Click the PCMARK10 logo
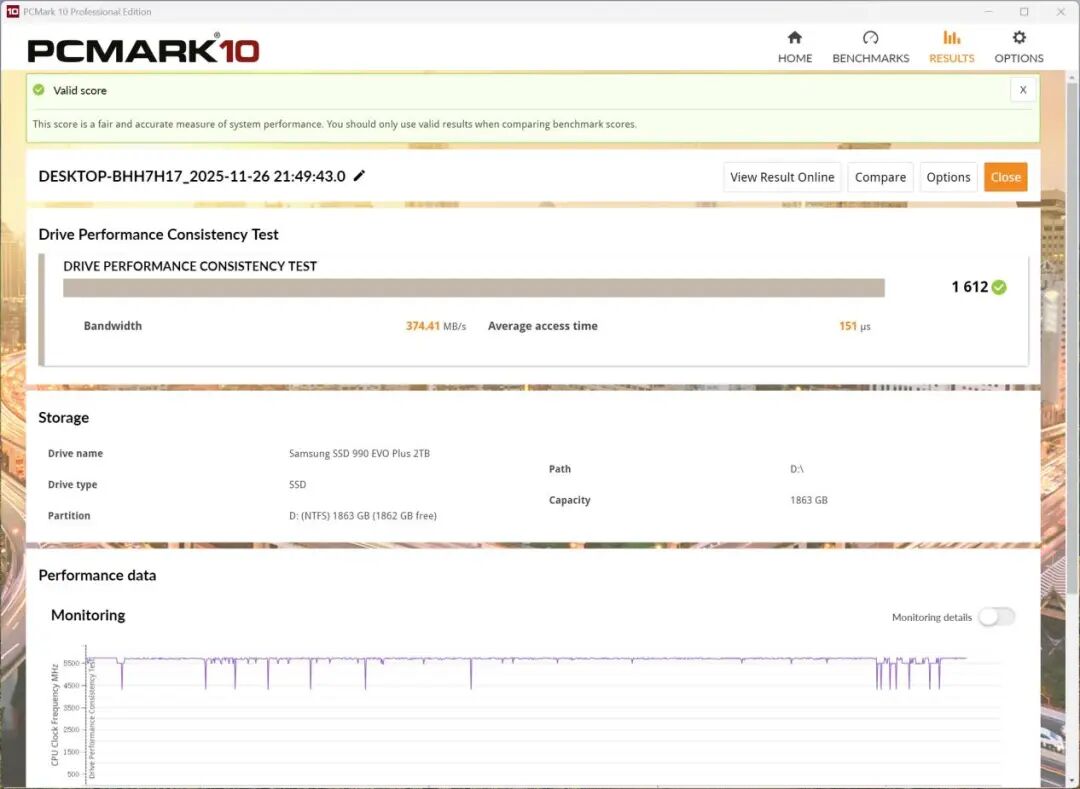Image resolution: width=1080 pixels, height=789 pixels. pos(143,51)
